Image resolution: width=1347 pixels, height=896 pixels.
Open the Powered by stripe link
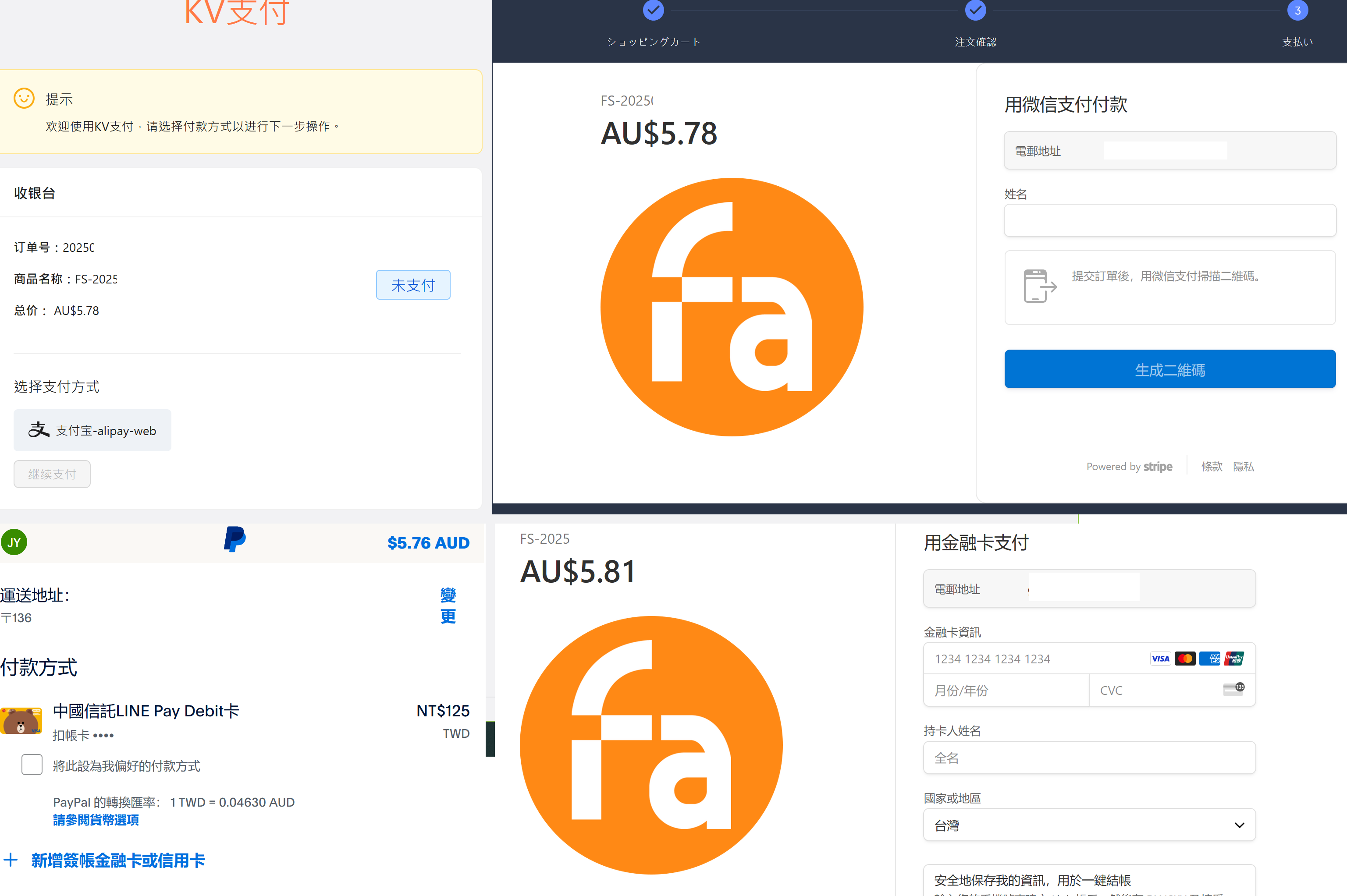click(x=1129, y=466)
